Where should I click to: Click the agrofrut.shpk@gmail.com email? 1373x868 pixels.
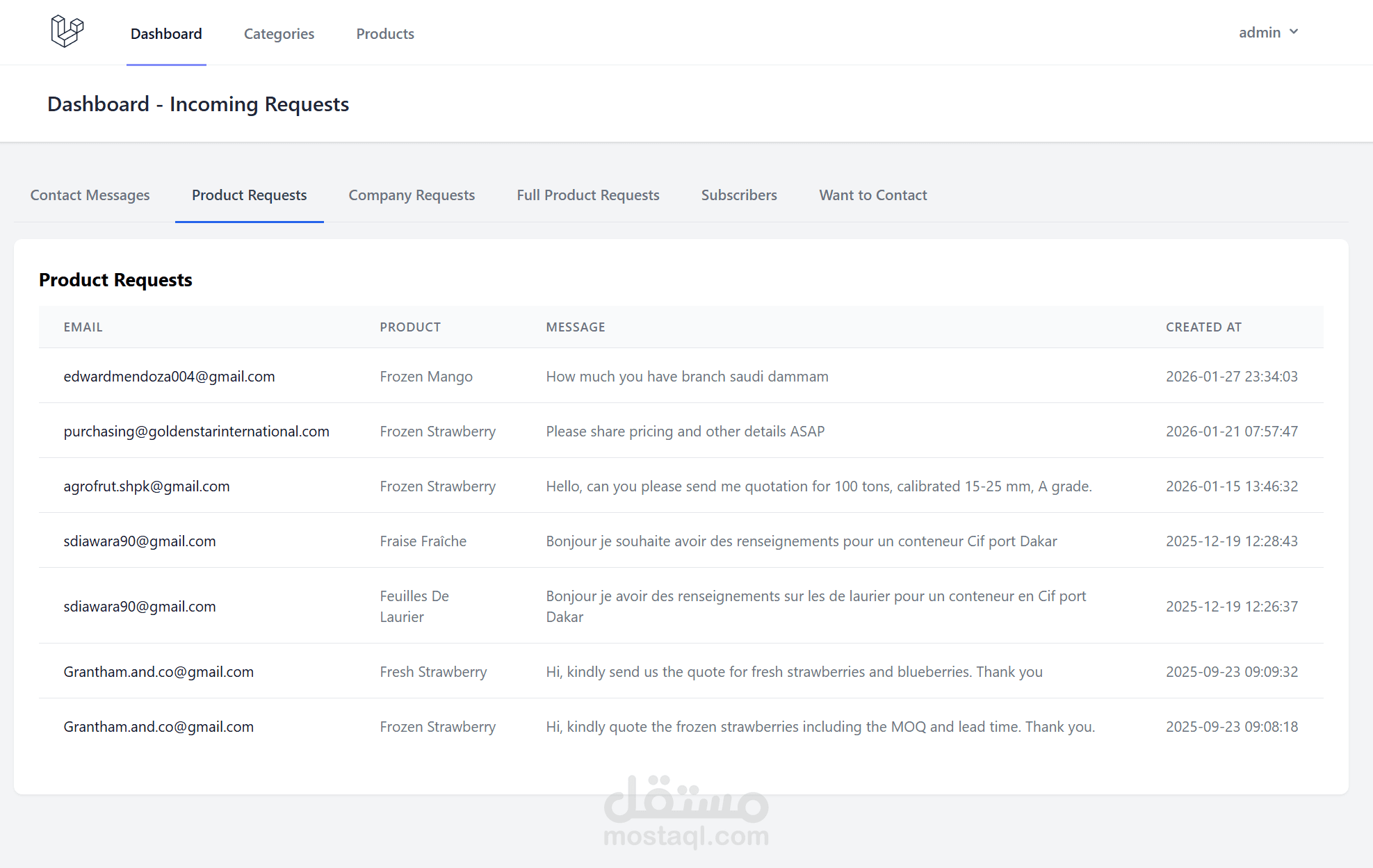147,486
